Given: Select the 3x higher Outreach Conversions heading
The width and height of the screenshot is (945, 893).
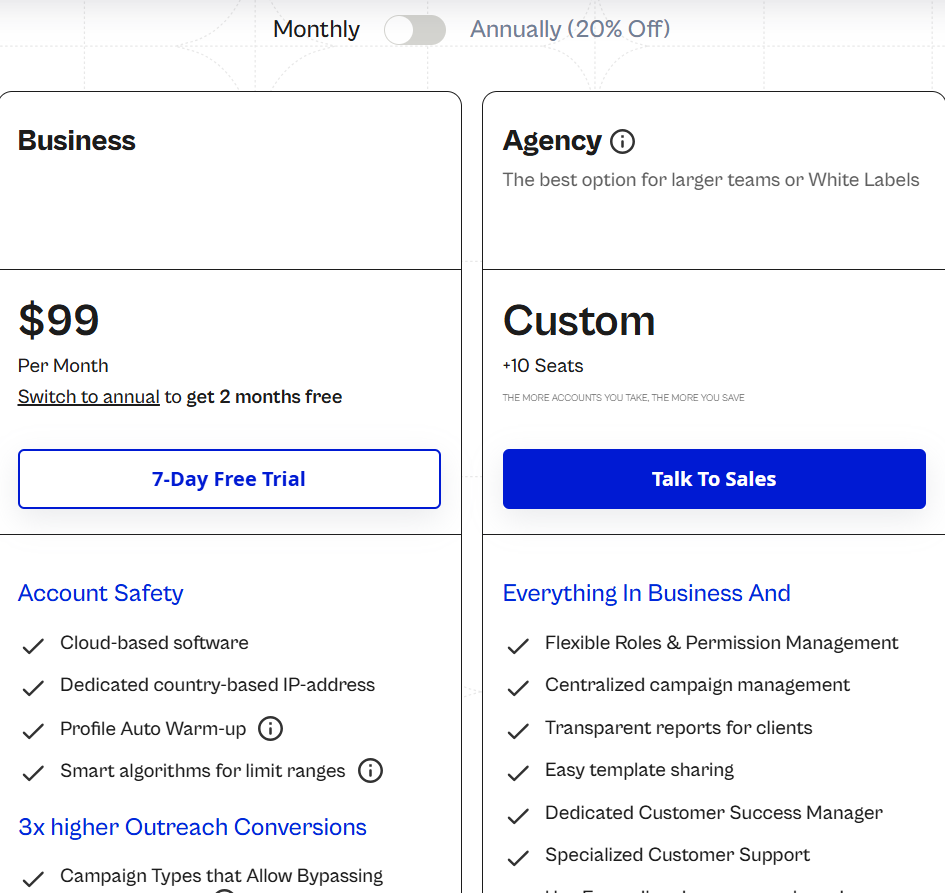Looking at the screenshot, I should click(x=192, y=827).
